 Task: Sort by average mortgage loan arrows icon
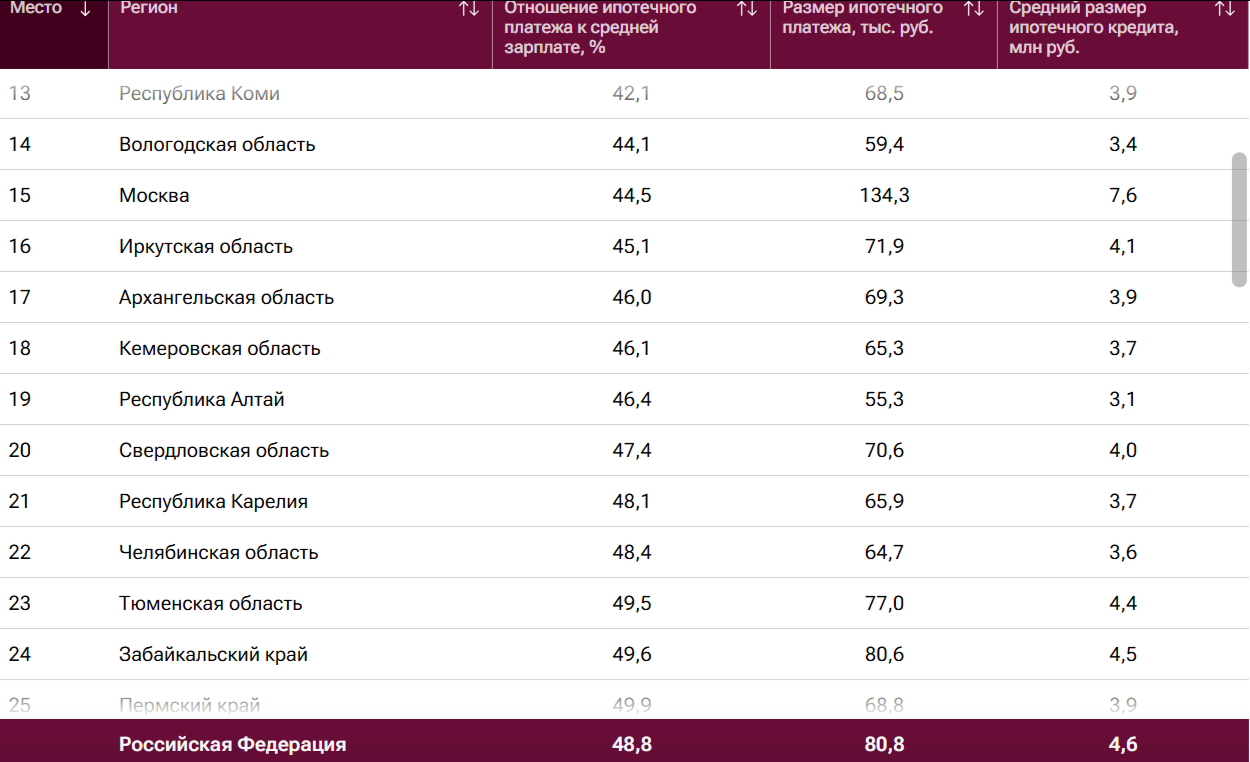[x=1224, y=9]
